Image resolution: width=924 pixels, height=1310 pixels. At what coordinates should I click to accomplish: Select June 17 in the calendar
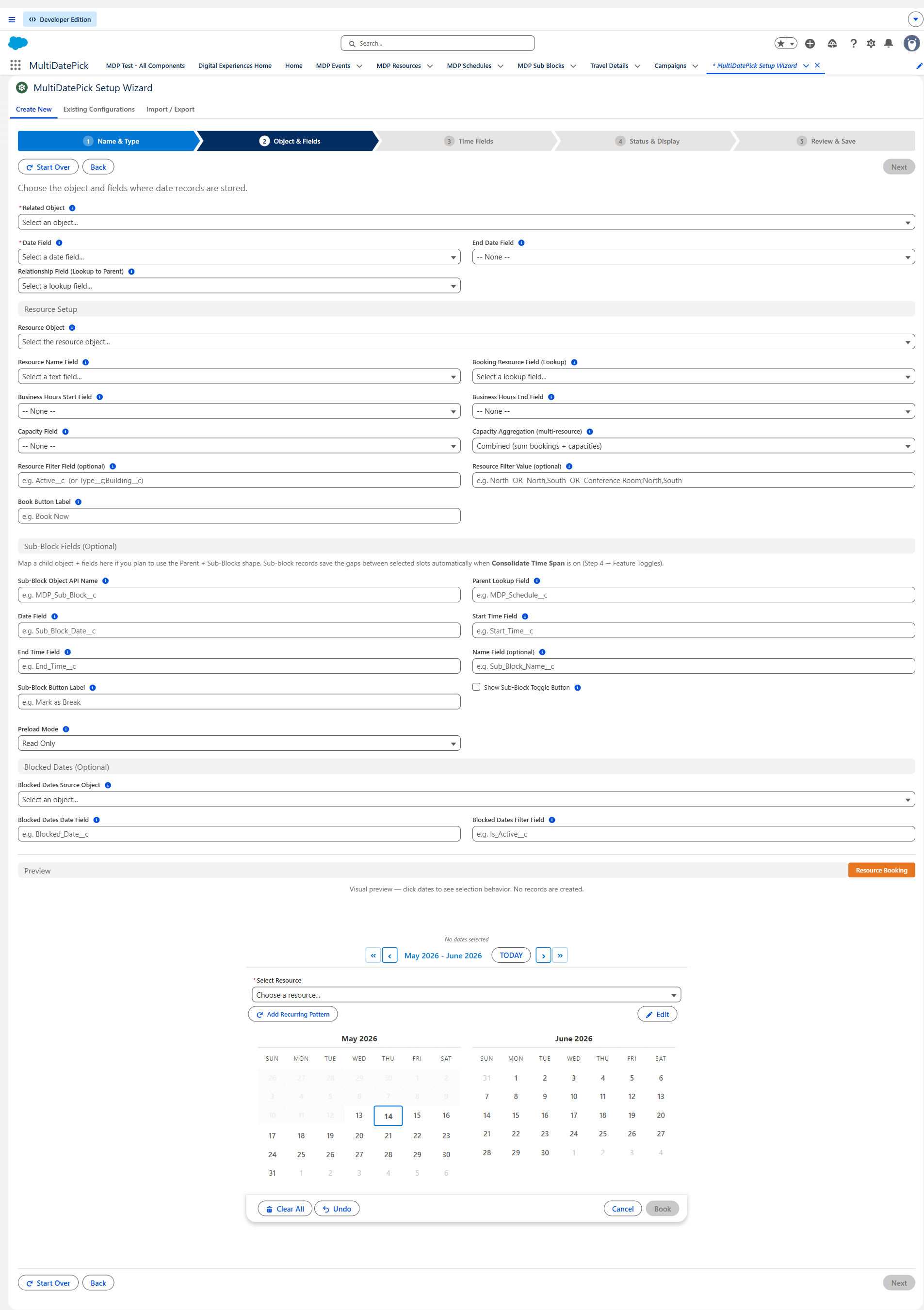[x=574, y=1116]
